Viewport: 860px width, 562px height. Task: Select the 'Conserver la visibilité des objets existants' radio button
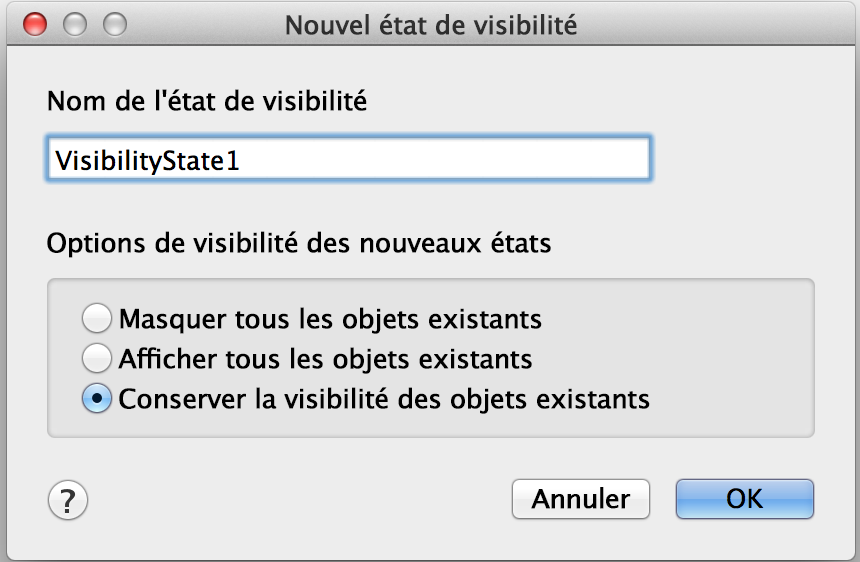pyautogui.click(x=97, y=398)
